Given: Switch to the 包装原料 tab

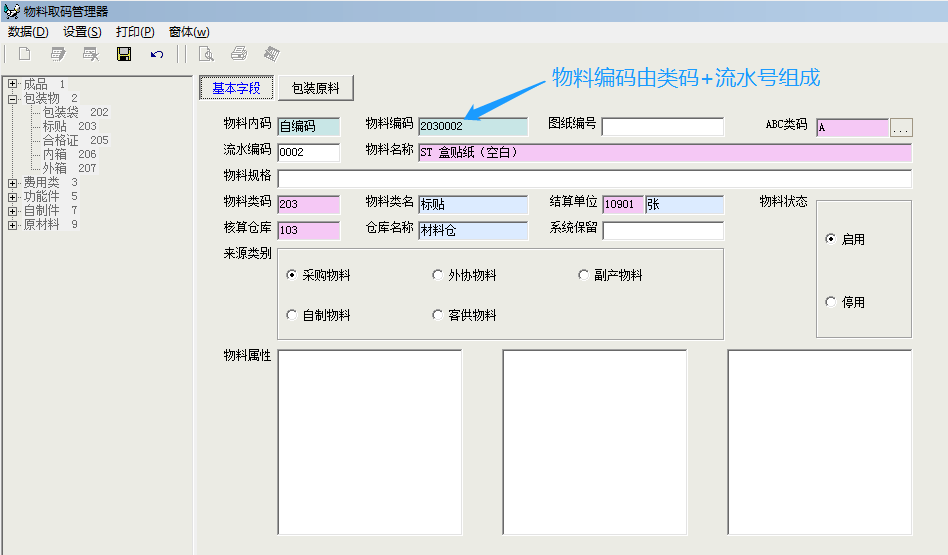Looking at the screenshot, I should click(x=316, y=88).
